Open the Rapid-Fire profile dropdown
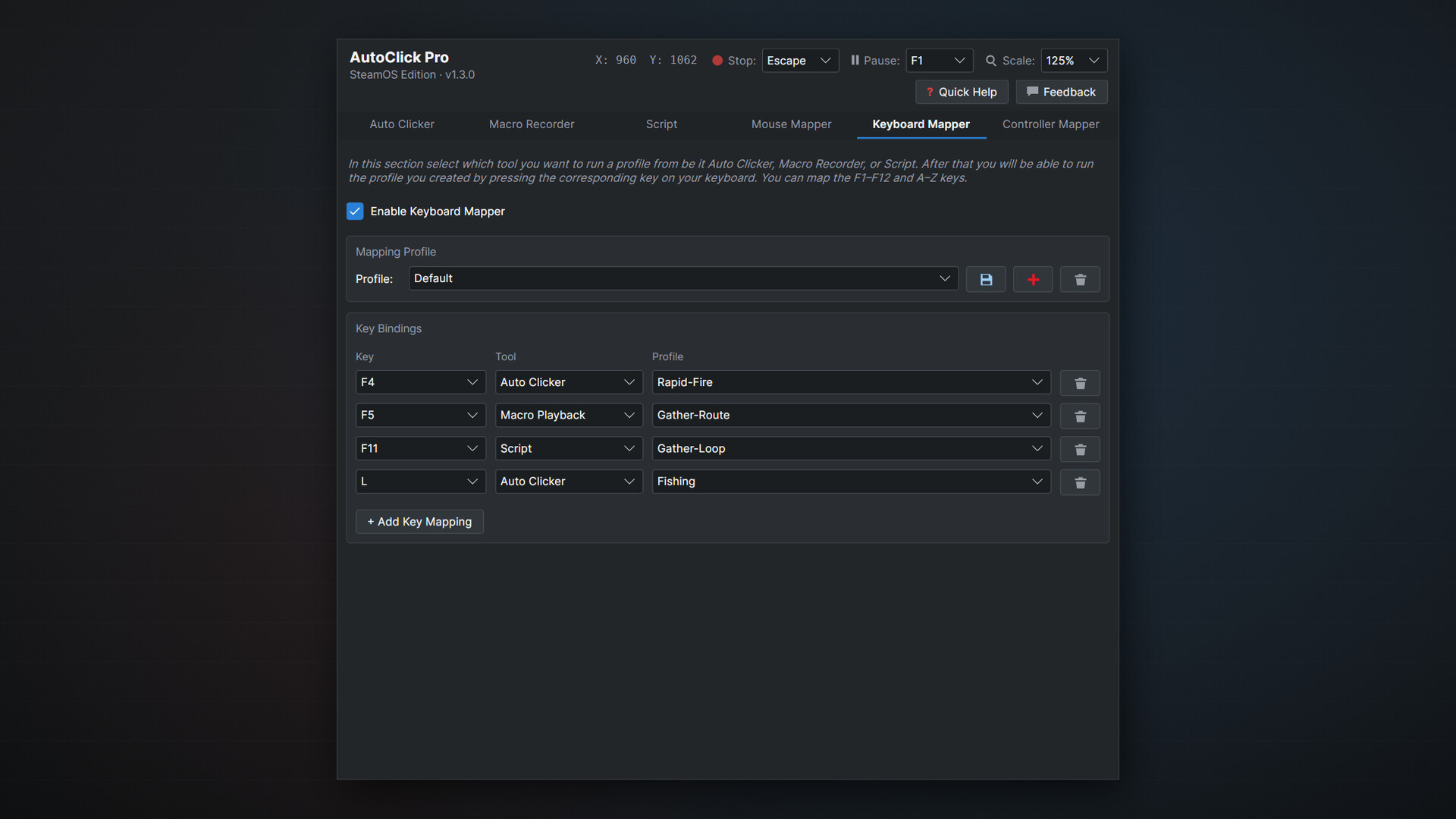The image size is (1456, 819). [851, 382]
